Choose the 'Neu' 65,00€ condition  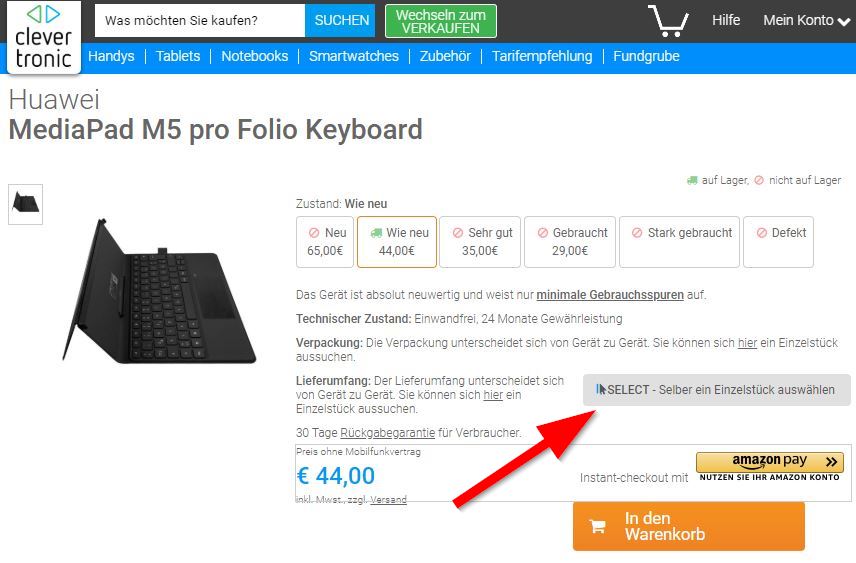point(325,242)
